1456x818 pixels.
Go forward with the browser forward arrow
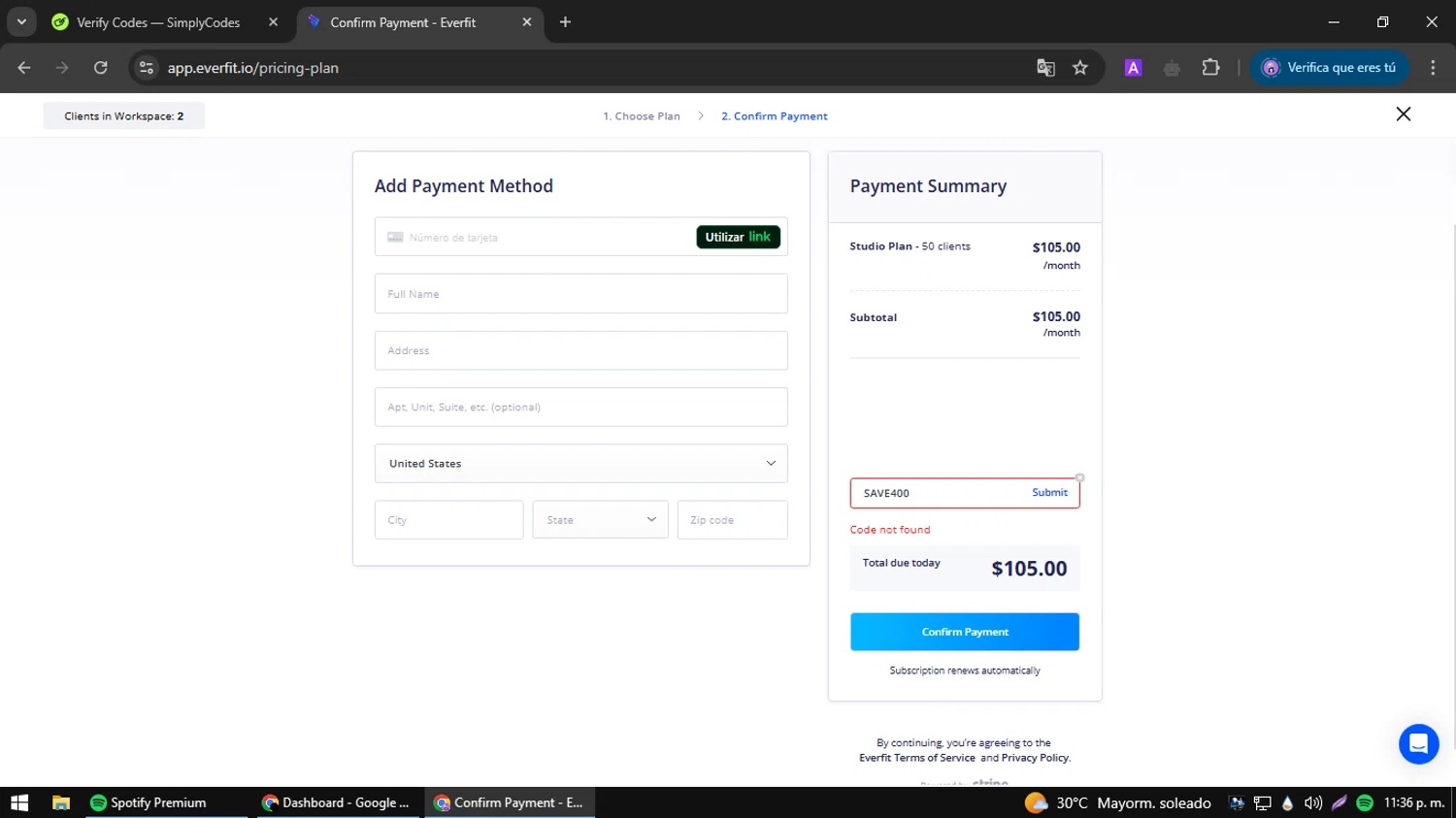62,68
